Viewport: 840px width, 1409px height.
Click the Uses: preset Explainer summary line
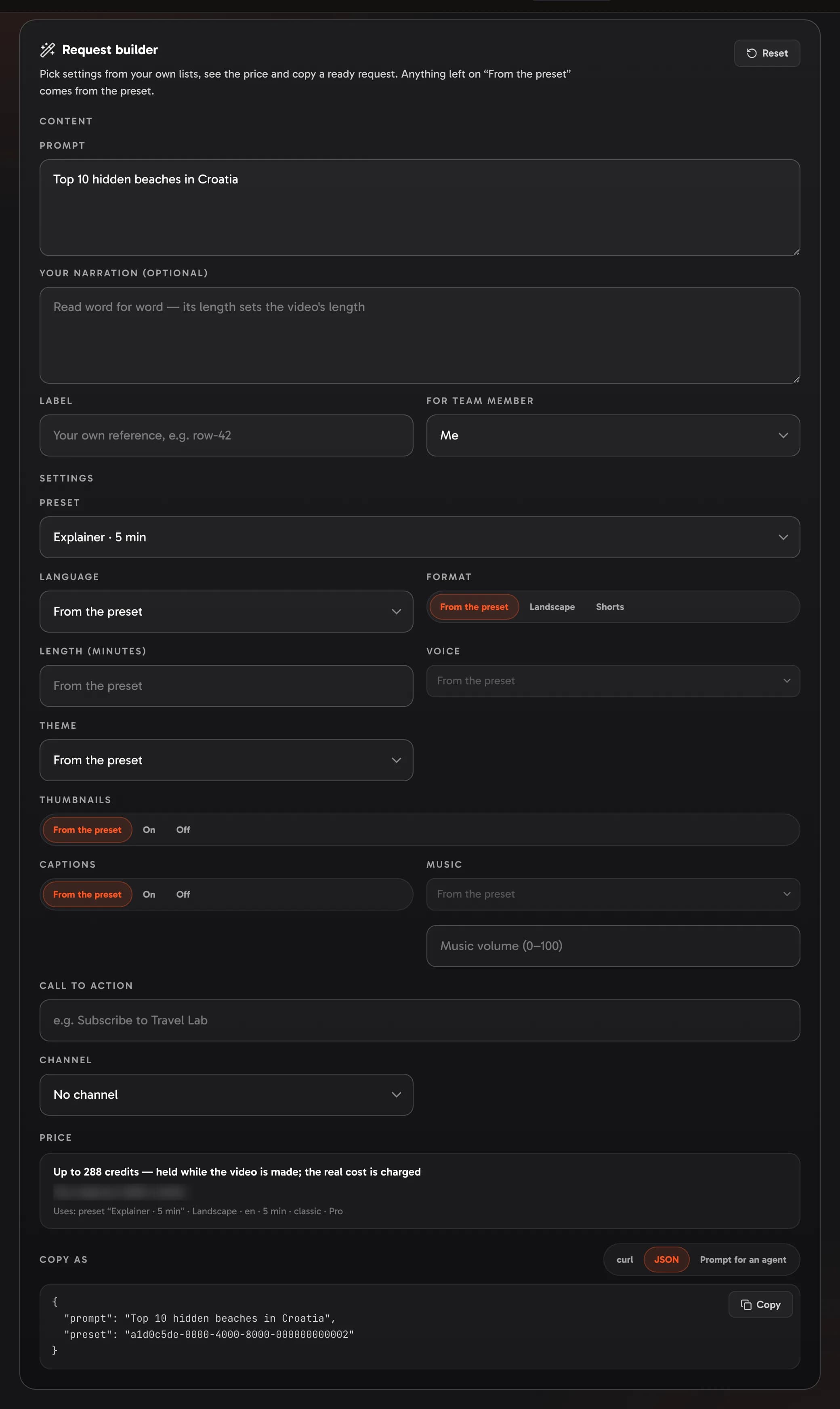(x=197, y=1211)
